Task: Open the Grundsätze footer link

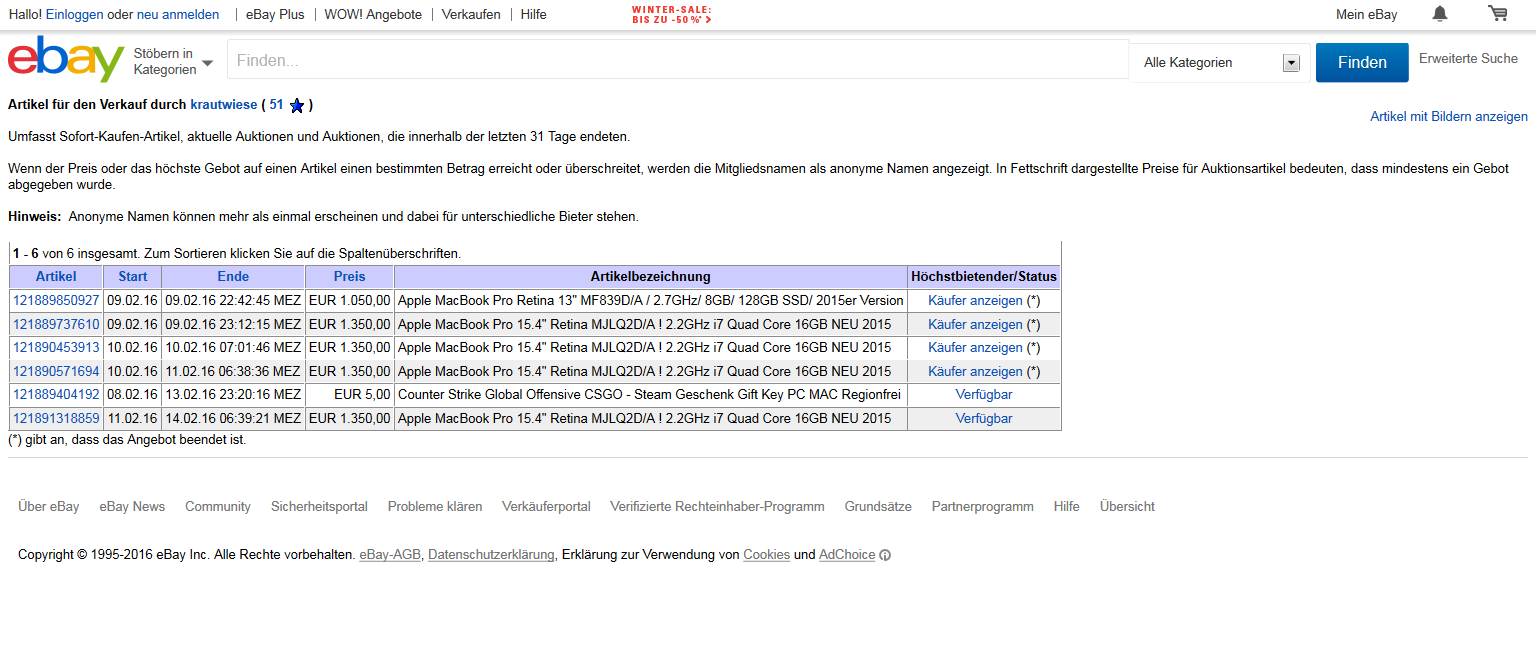Action: click(x=878, y=507)
